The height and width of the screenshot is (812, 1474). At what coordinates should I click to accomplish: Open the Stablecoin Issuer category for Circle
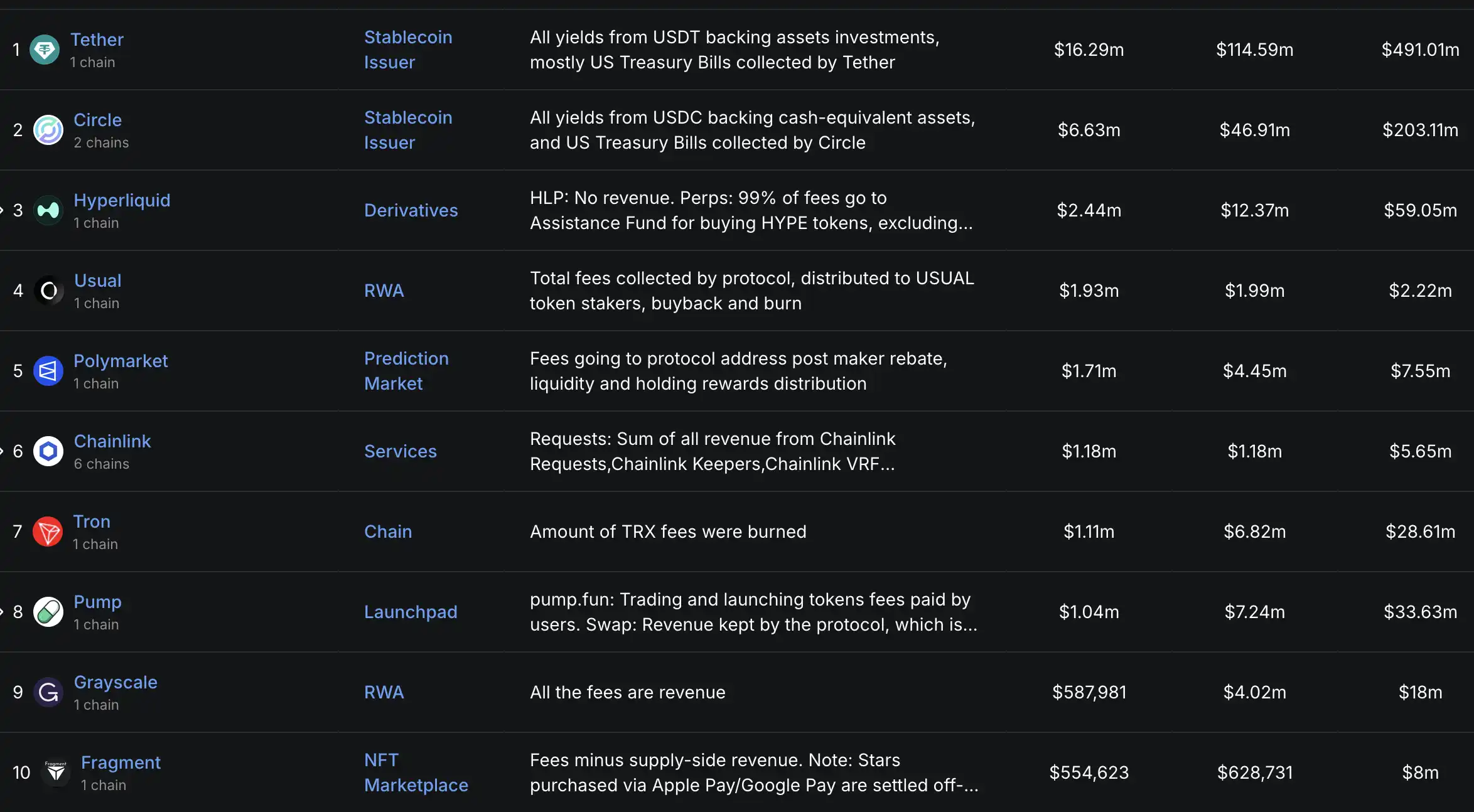click(408, 129)
